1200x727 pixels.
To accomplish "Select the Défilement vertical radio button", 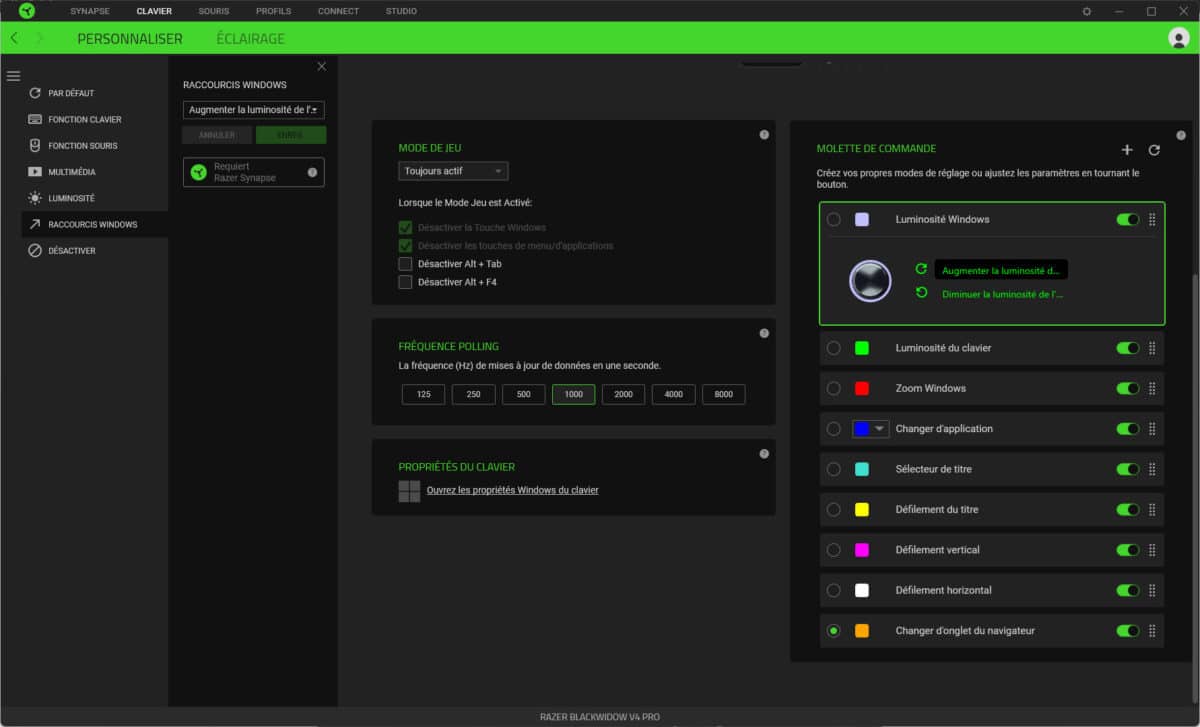I will tap(834, 550).
